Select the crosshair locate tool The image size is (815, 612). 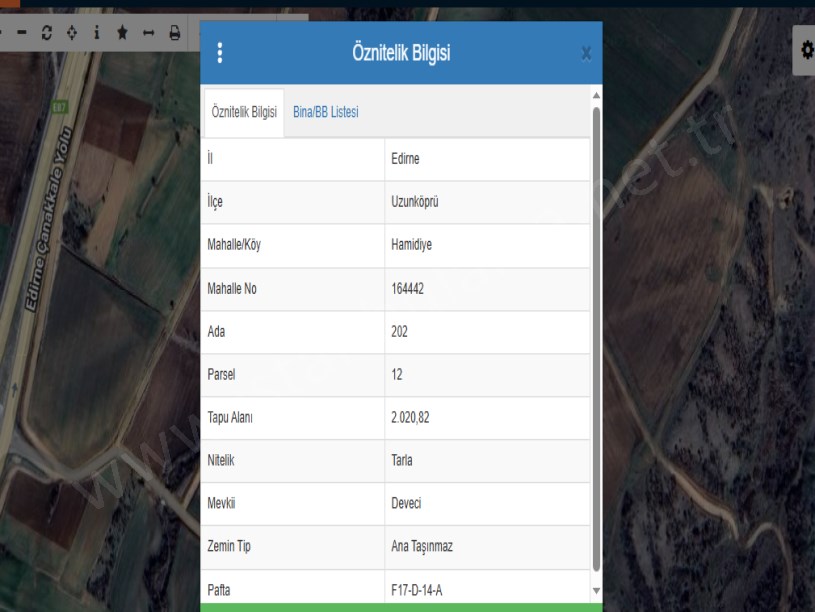[x=71, y=33]
